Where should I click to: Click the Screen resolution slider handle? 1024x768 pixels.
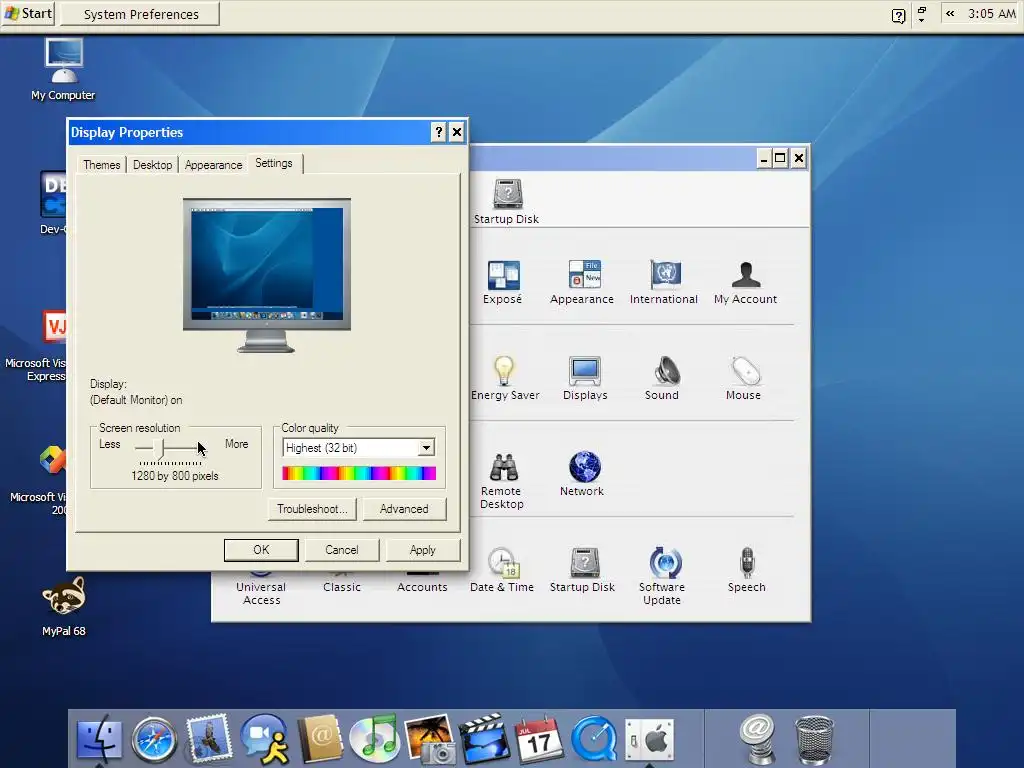160,449
